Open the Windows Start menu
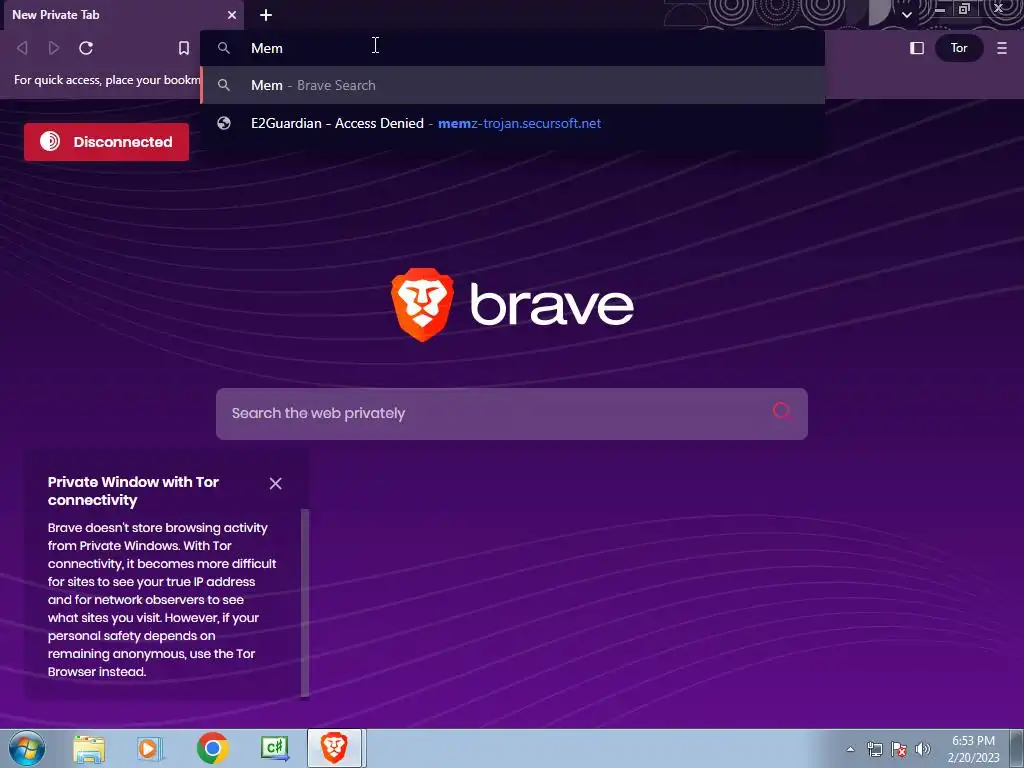This screenshot has height=768, width=1024. [26, 748]
